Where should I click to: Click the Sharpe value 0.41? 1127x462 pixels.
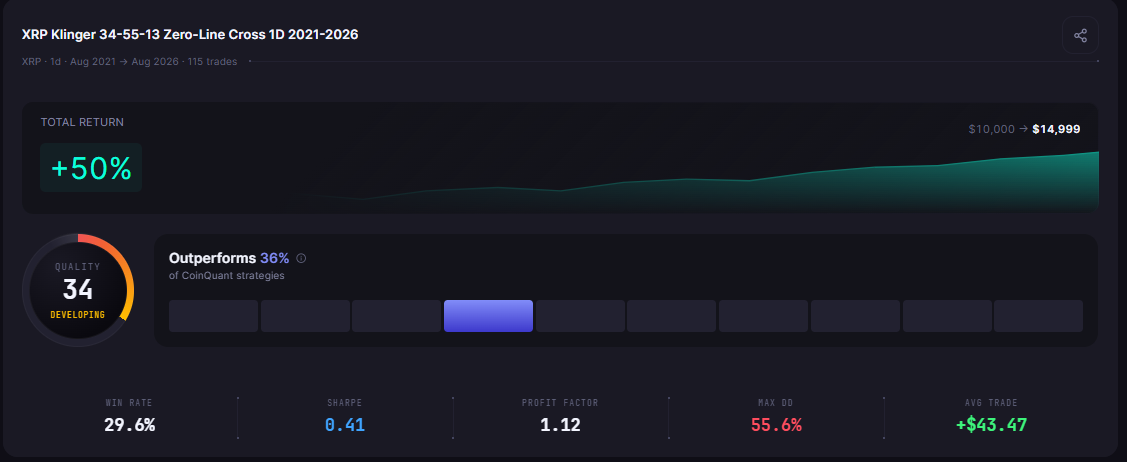click(x=345, y=425)
